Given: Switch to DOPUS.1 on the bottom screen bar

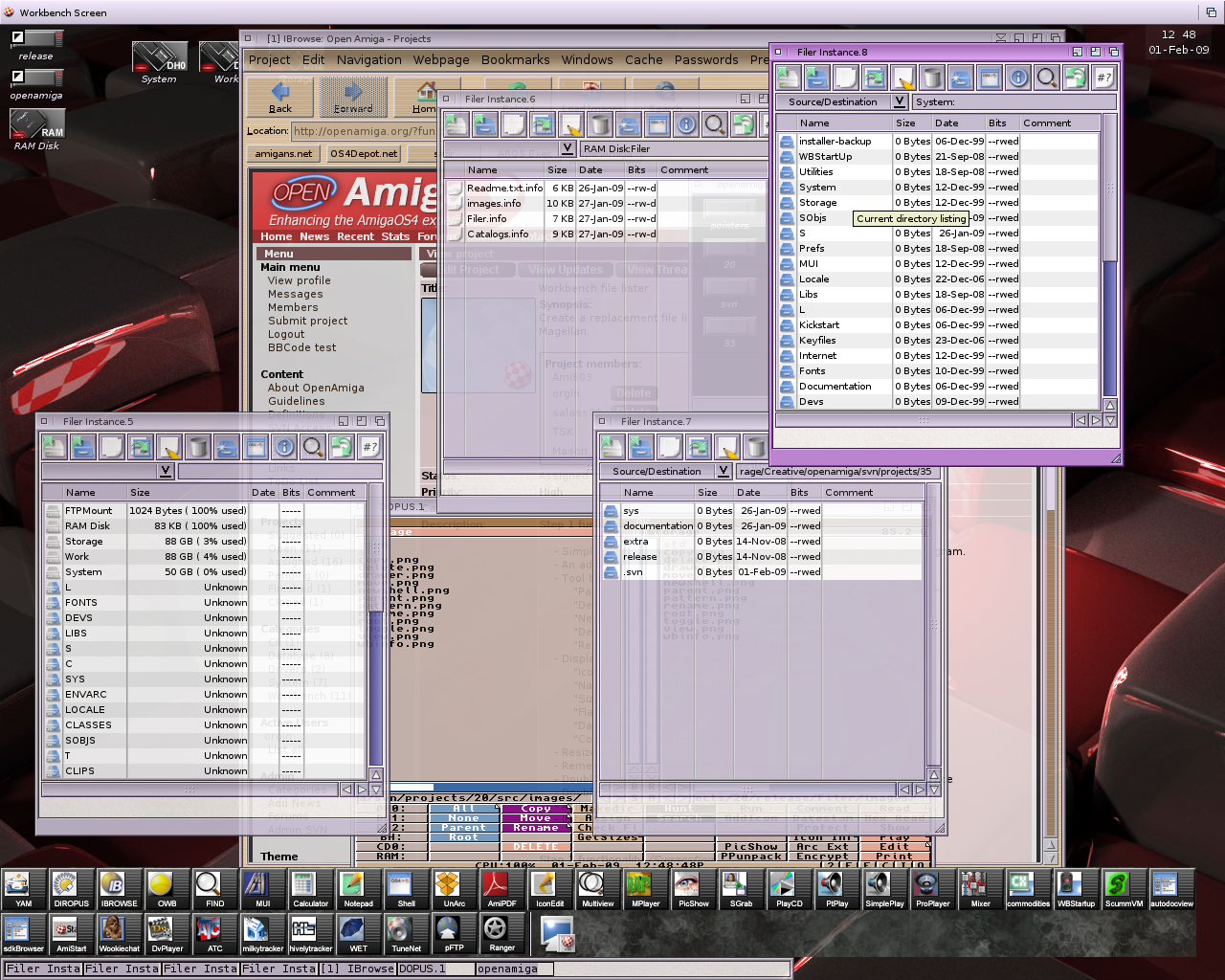Looking at the screenshot, I should pyautogui.click(x=435, y=969).
